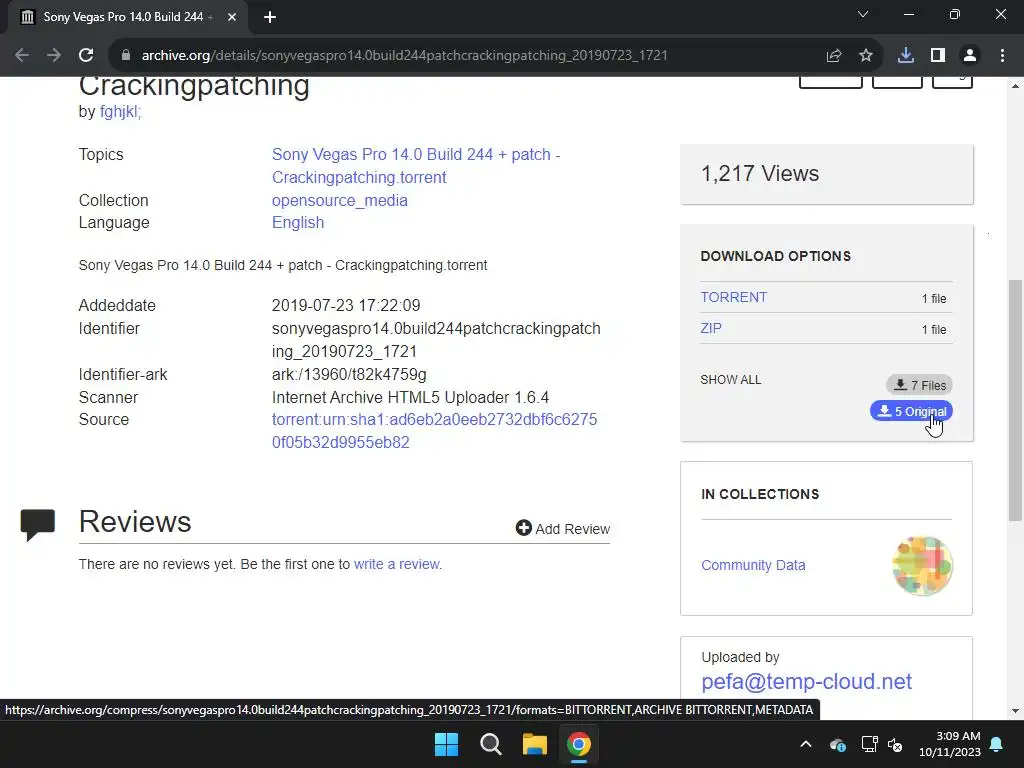
Task: Click the Chrome taskbar icon
Action: pos(579,744)
